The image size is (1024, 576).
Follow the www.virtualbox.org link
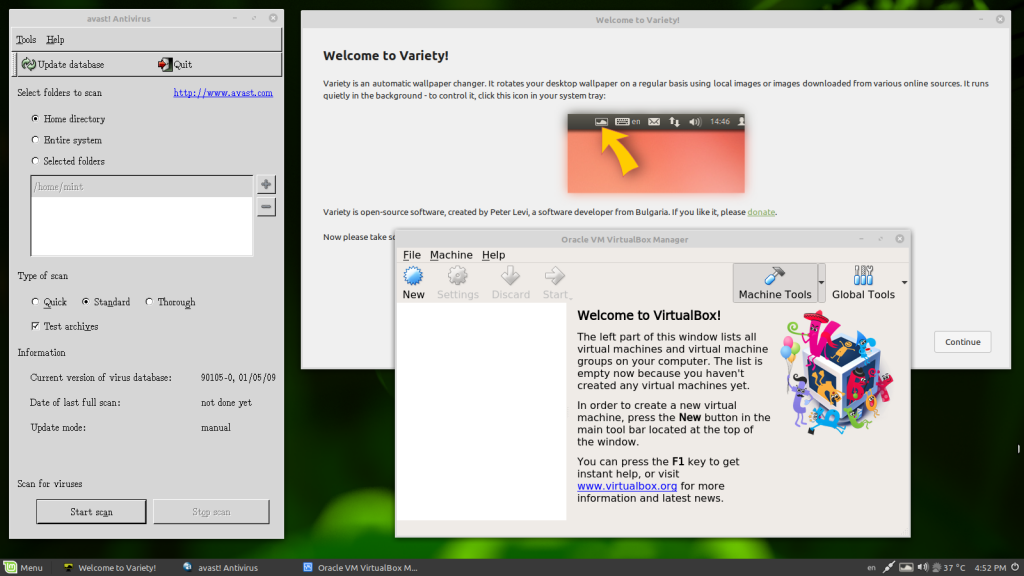click(627, 486)
